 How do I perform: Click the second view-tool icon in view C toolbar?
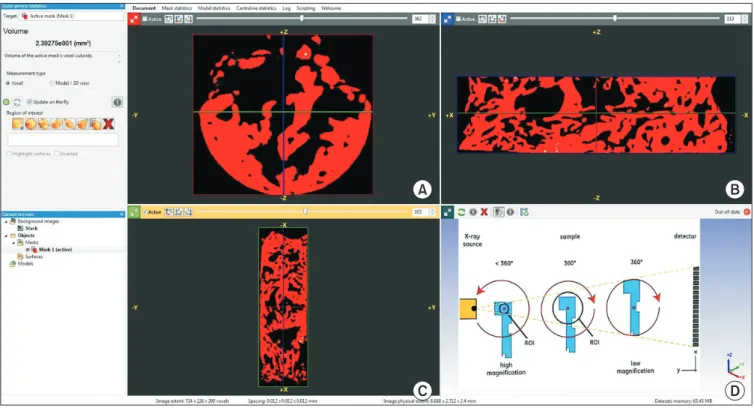[x=178, y=212]
